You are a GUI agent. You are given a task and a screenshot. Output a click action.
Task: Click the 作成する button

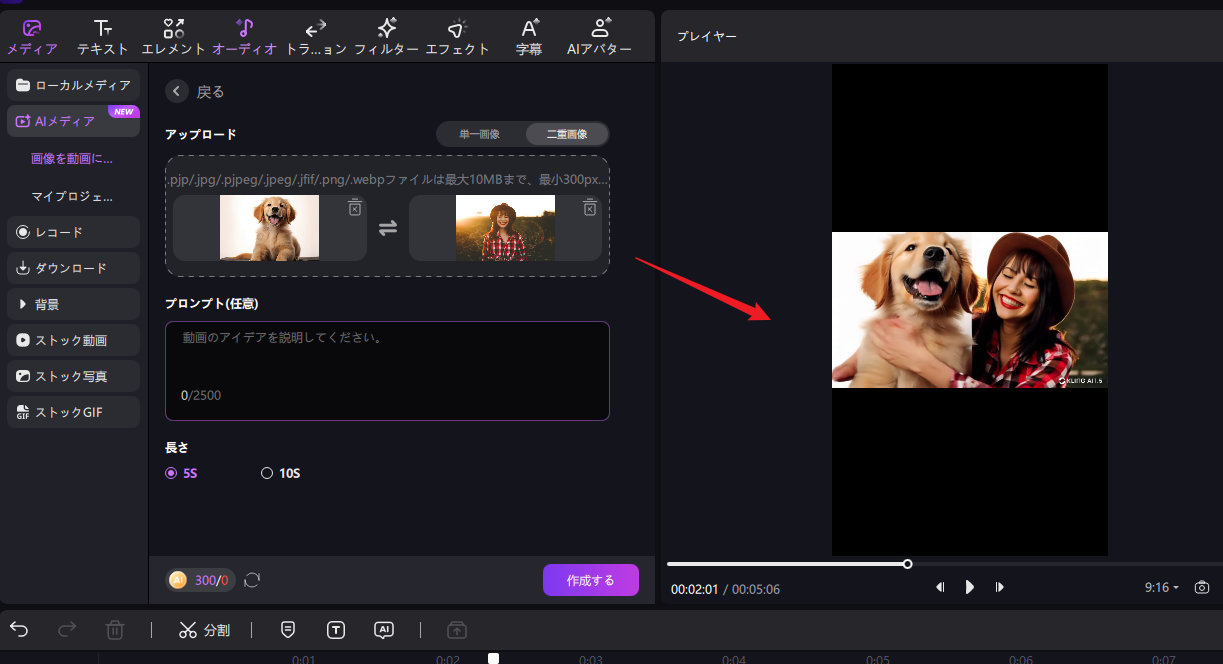[590, 579]
